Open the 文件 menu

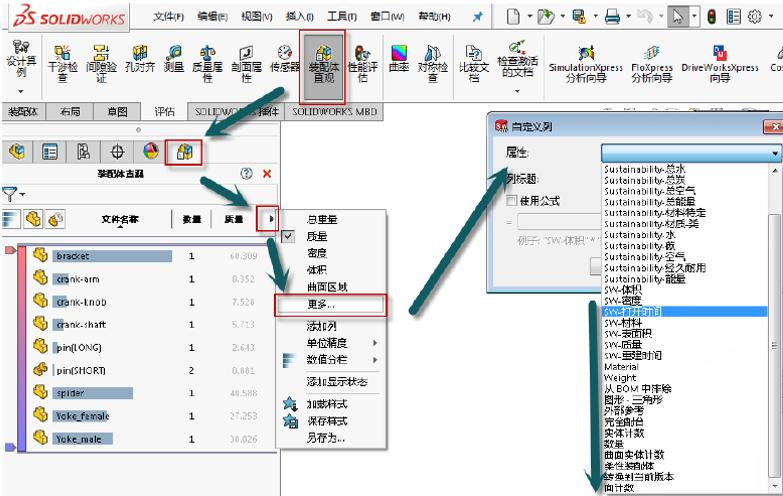[x=168, y=16]
